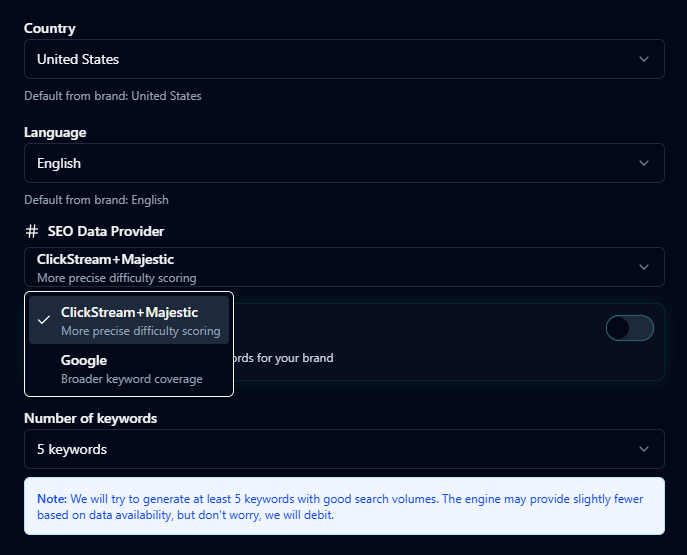
Task: Click the chevron in the Language field
Action: (x=644, y=163)
